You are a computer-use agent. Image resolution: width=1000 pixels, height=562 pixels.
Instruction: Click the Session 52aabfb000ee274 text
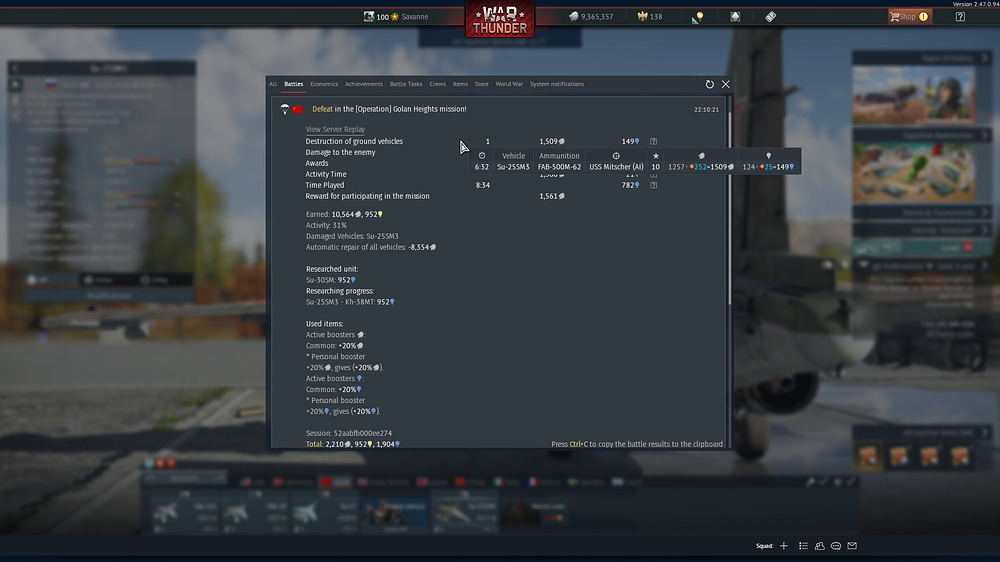click(x=349, y=433)
